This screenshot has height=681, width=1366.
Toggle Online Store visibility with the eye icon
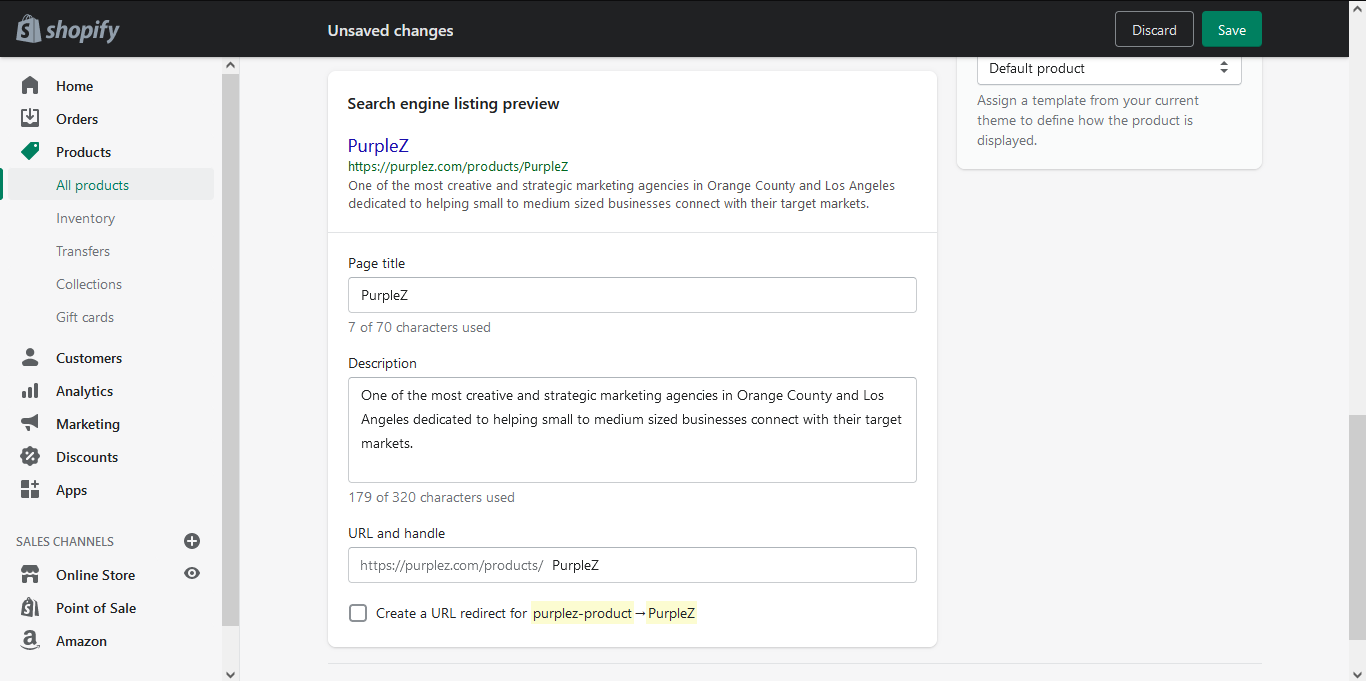point(191,574)
